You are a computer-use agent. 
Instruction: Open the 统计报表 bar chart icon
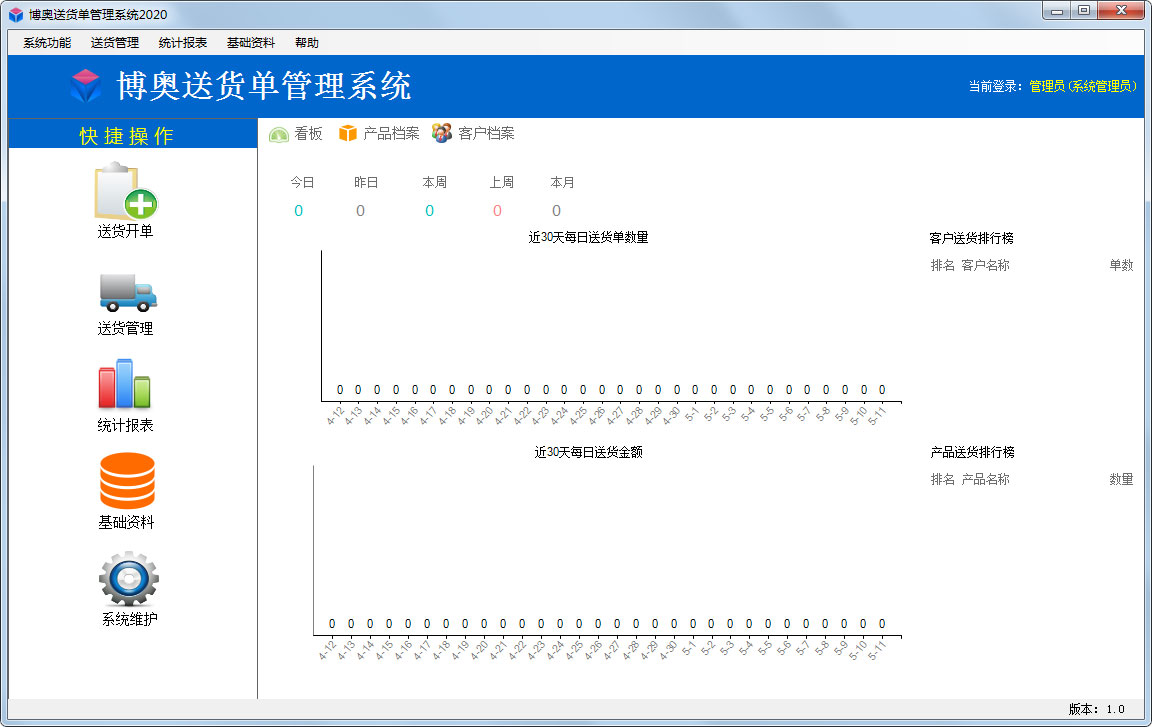pyautogui.click(x=124, y=383)
